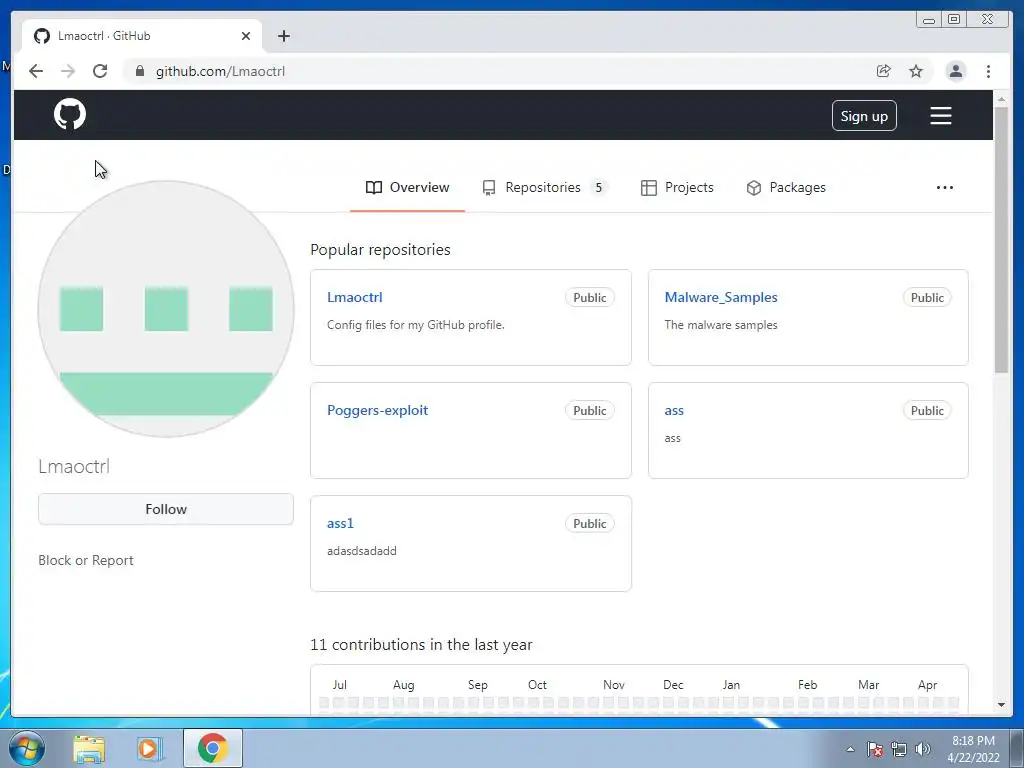Open the hamburger menu in GitHub header
The height and width of the screenshot is (768, 1024).
pos(940,116)
